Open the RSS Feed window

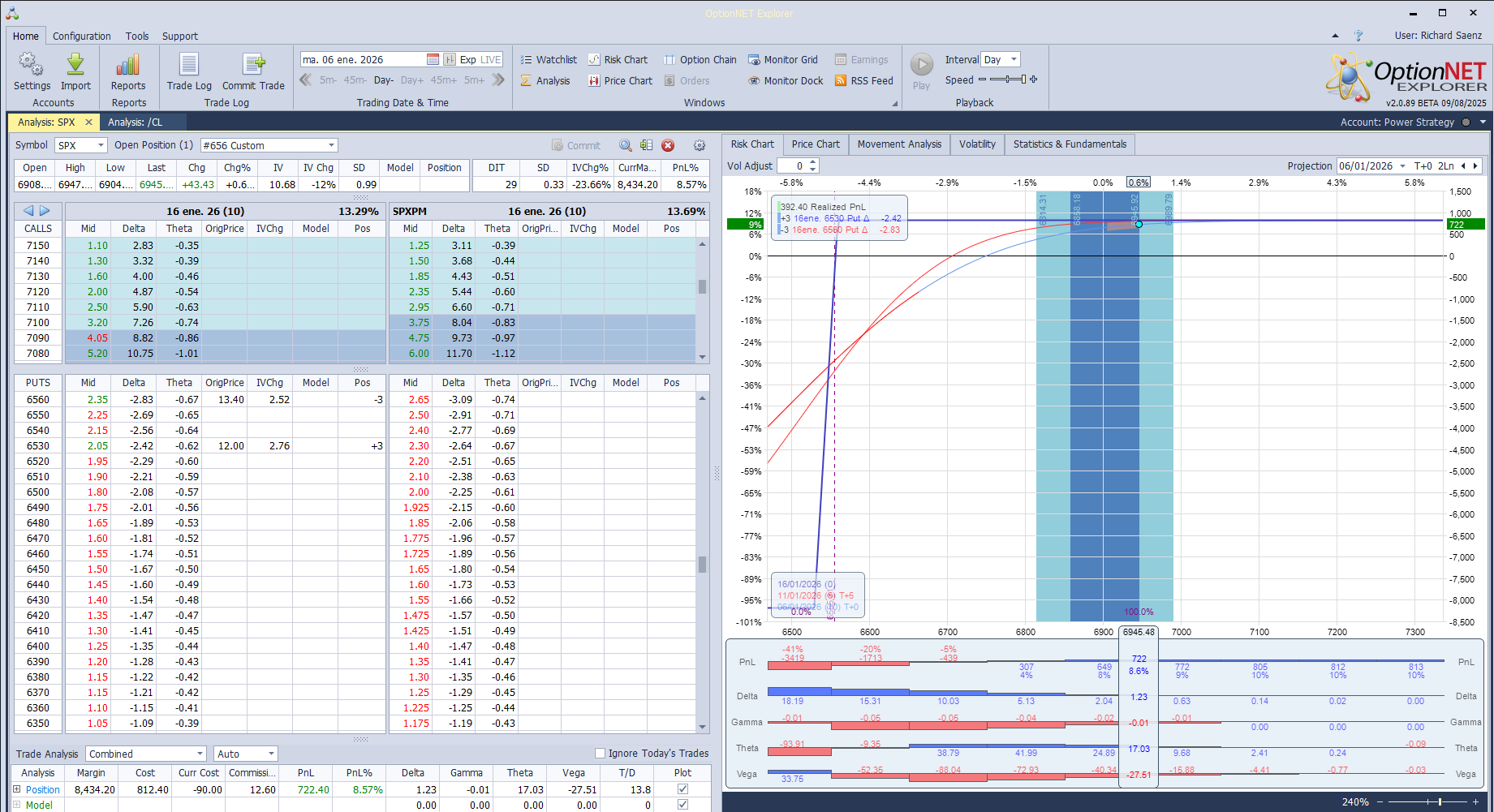(863, 81)
